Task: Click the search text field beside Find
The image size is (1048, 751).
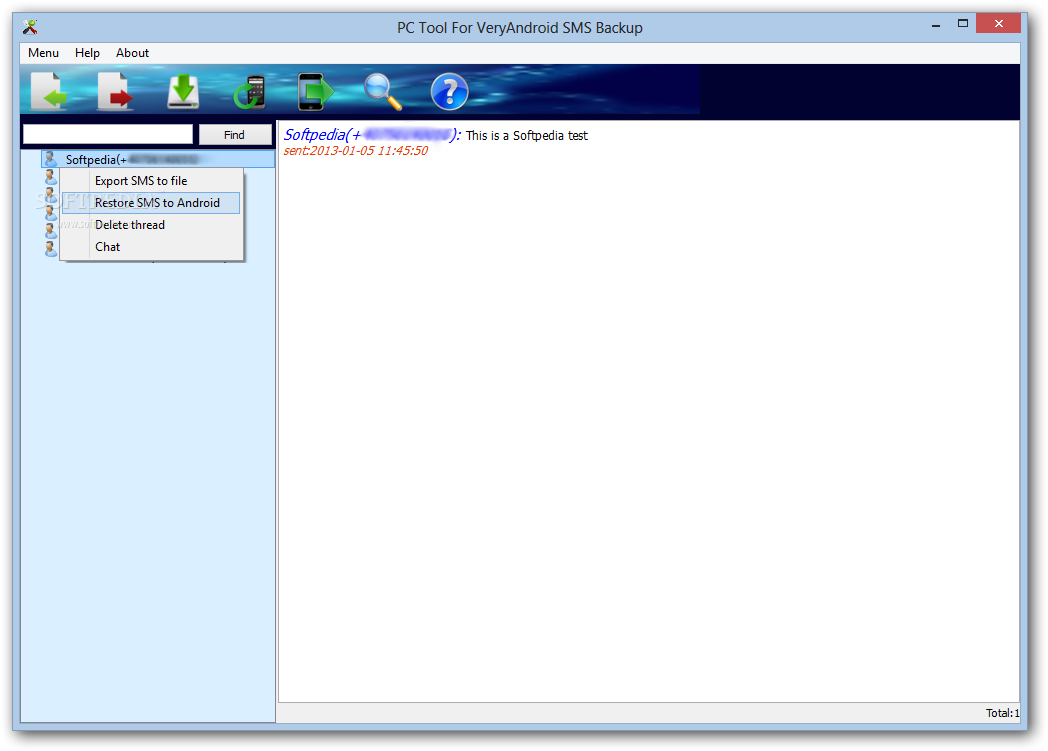Action: click(108, 134)
